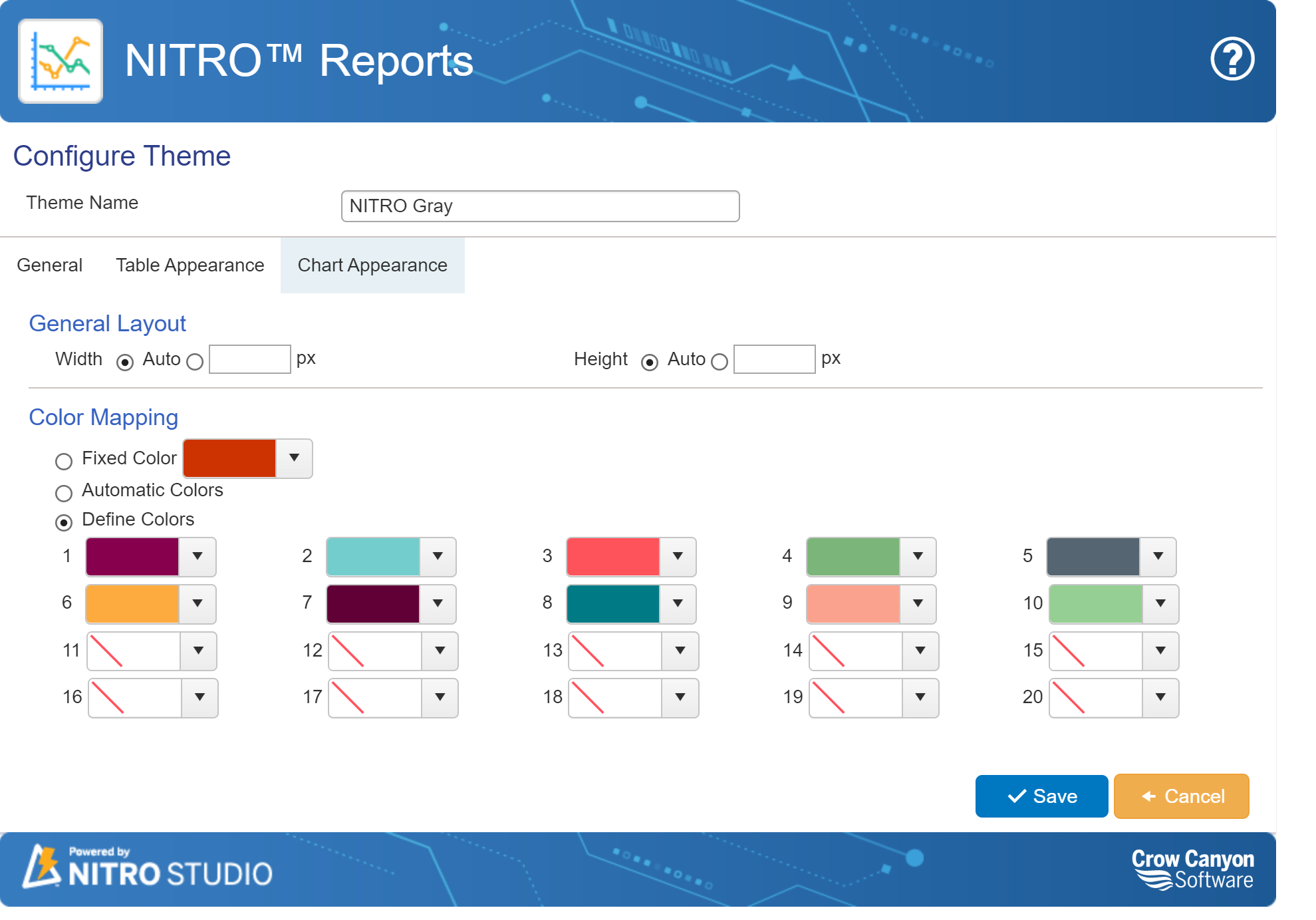The width and height of the screenshot is (1316, 920).
Task: Click the Crow Canyon Software logo
Action: pyautogui.click(x=1193, y=869)
